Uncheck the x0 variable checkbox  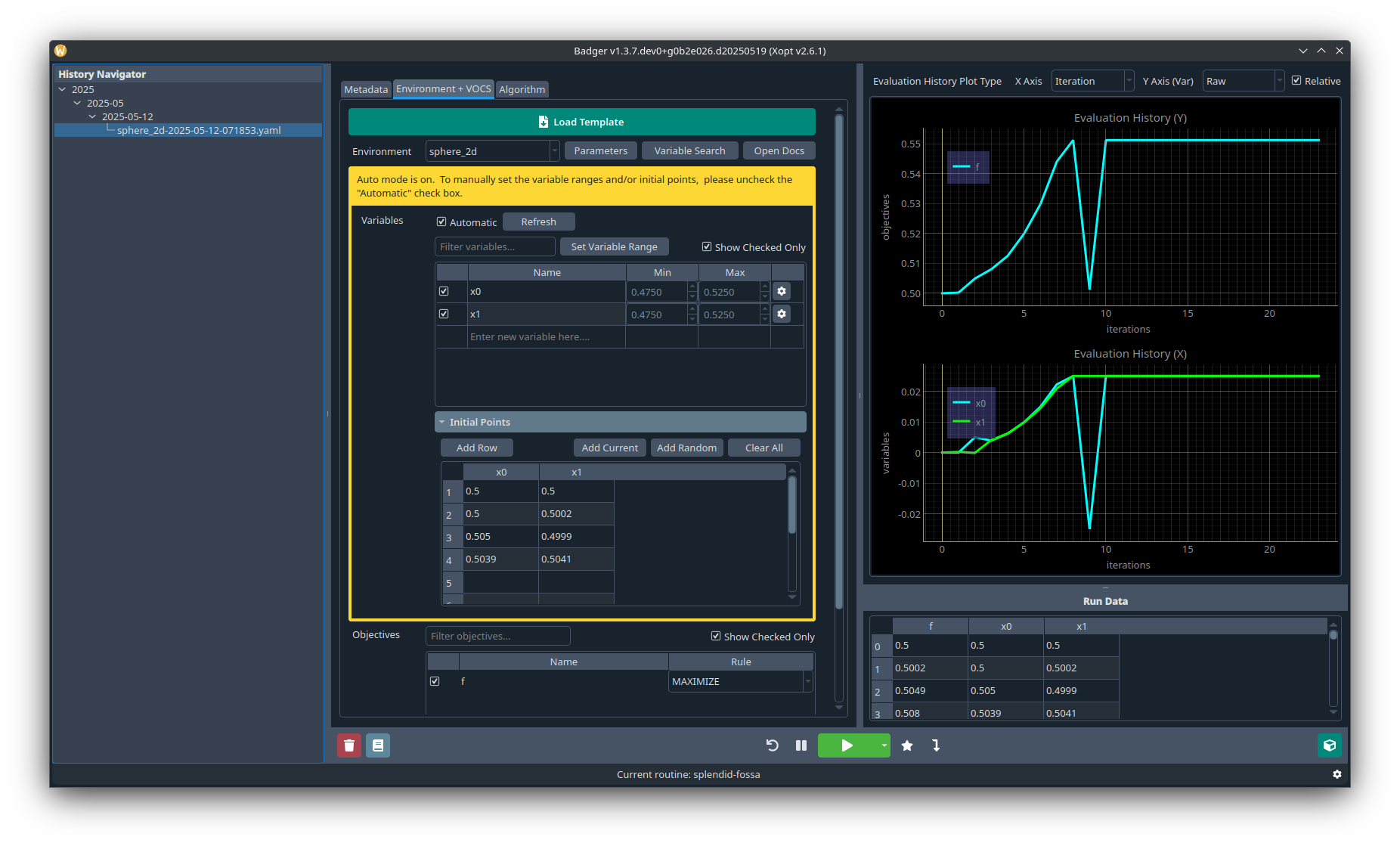[444, 291]
